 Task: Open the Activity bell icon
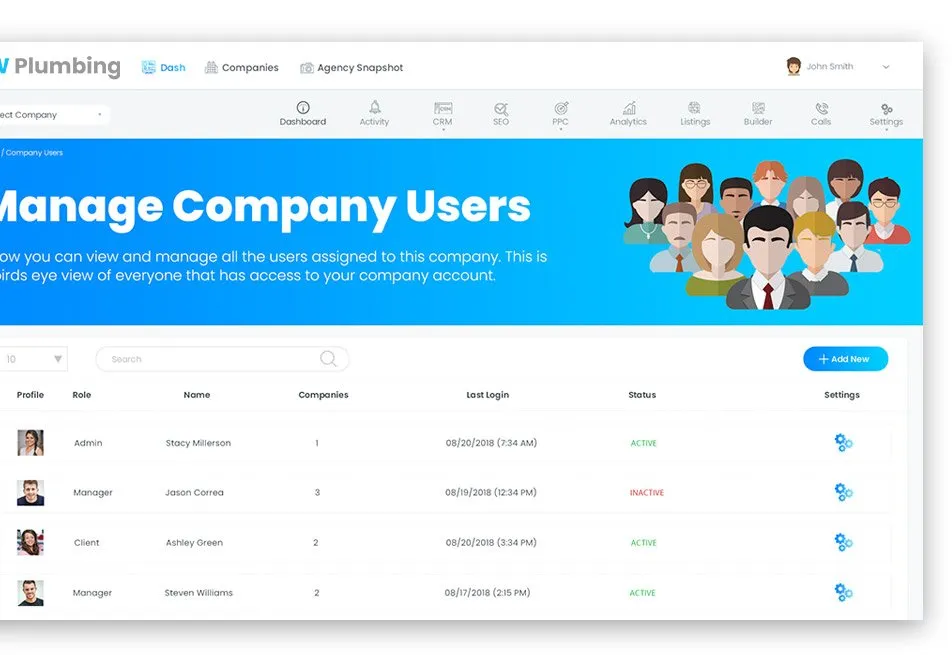click(x=375, y=107)
